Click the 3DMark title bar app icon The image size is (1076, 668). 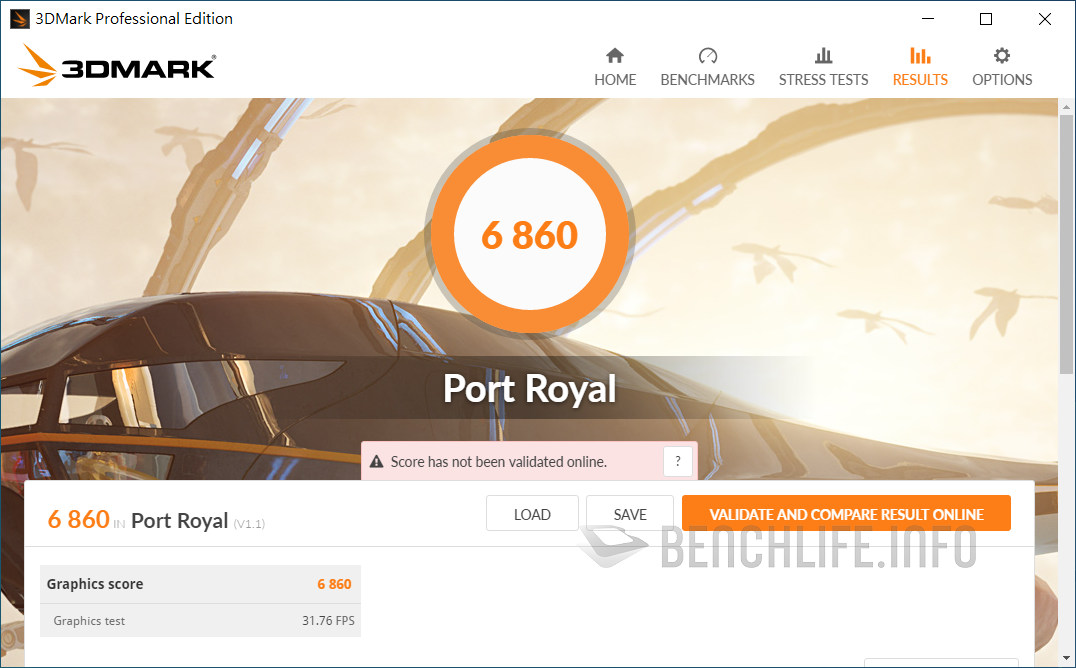coord(20,19)
